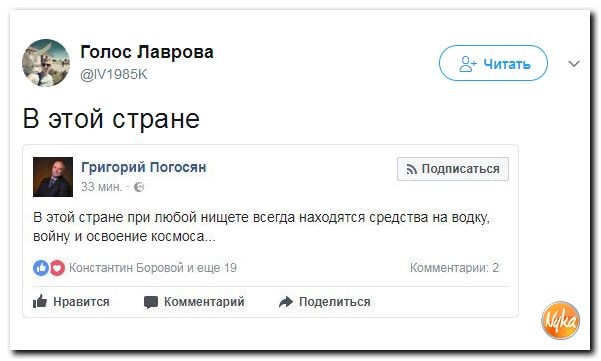The width and height of the screenshot is (601, 361).
Task: Open Константин Боровой и еще 19 list
Action: coord(153,267)
